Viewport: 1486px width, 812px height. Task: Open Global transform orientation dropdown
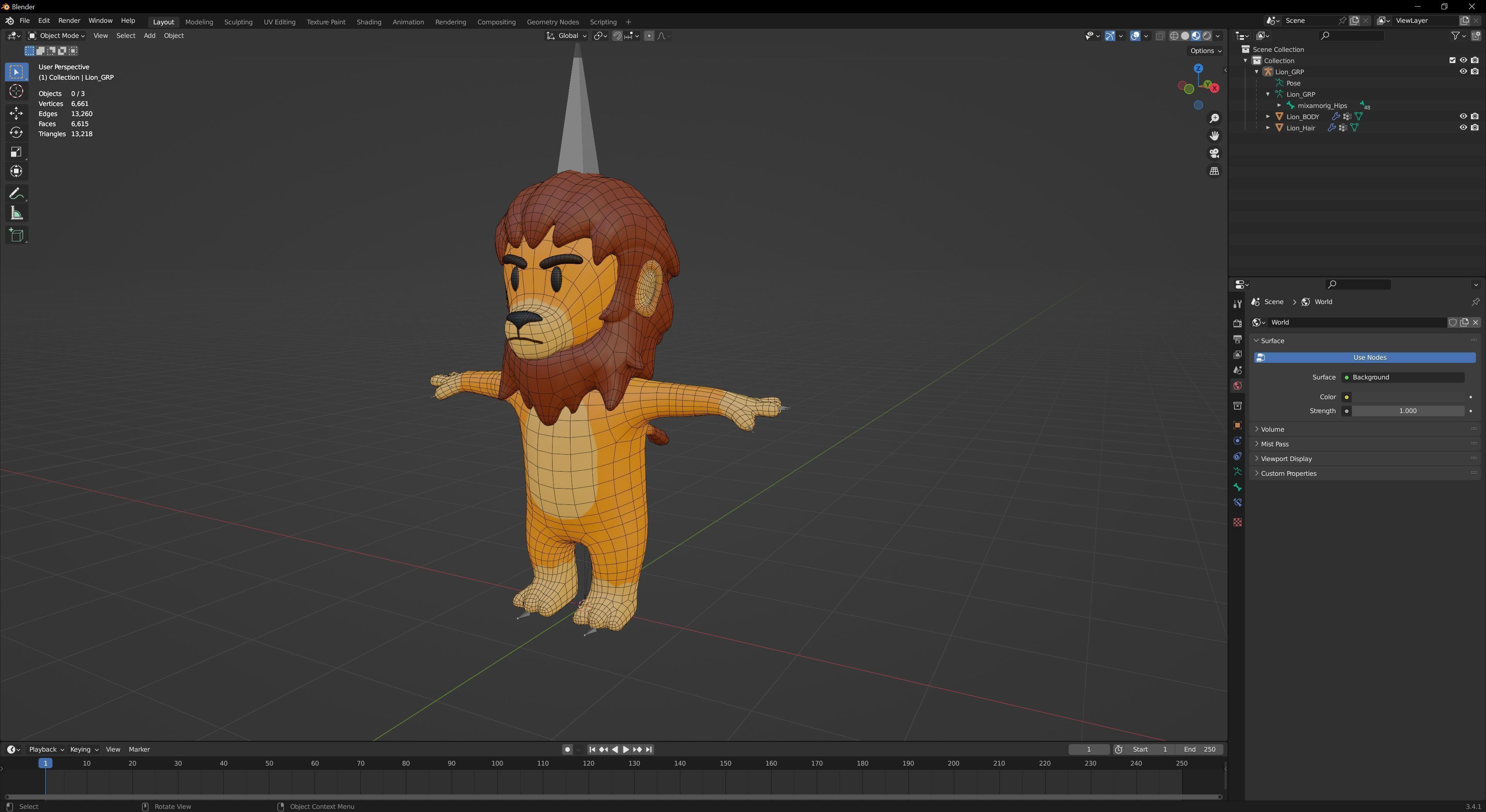coord(567,36)
